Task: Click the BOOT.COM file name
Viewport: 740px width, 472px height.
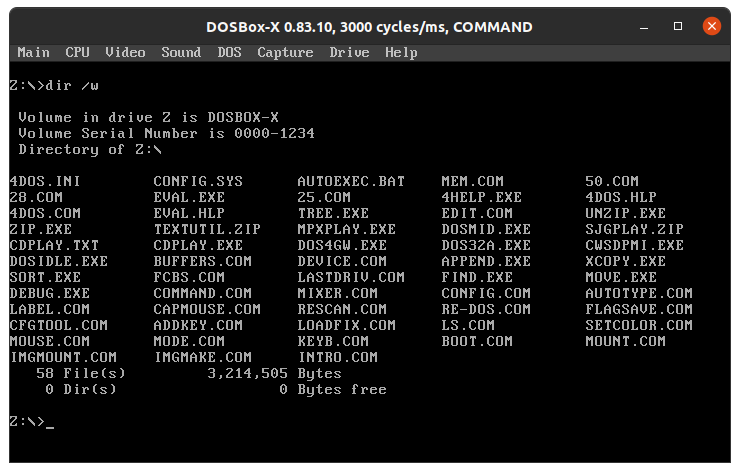Action: [x=477, y=342]
